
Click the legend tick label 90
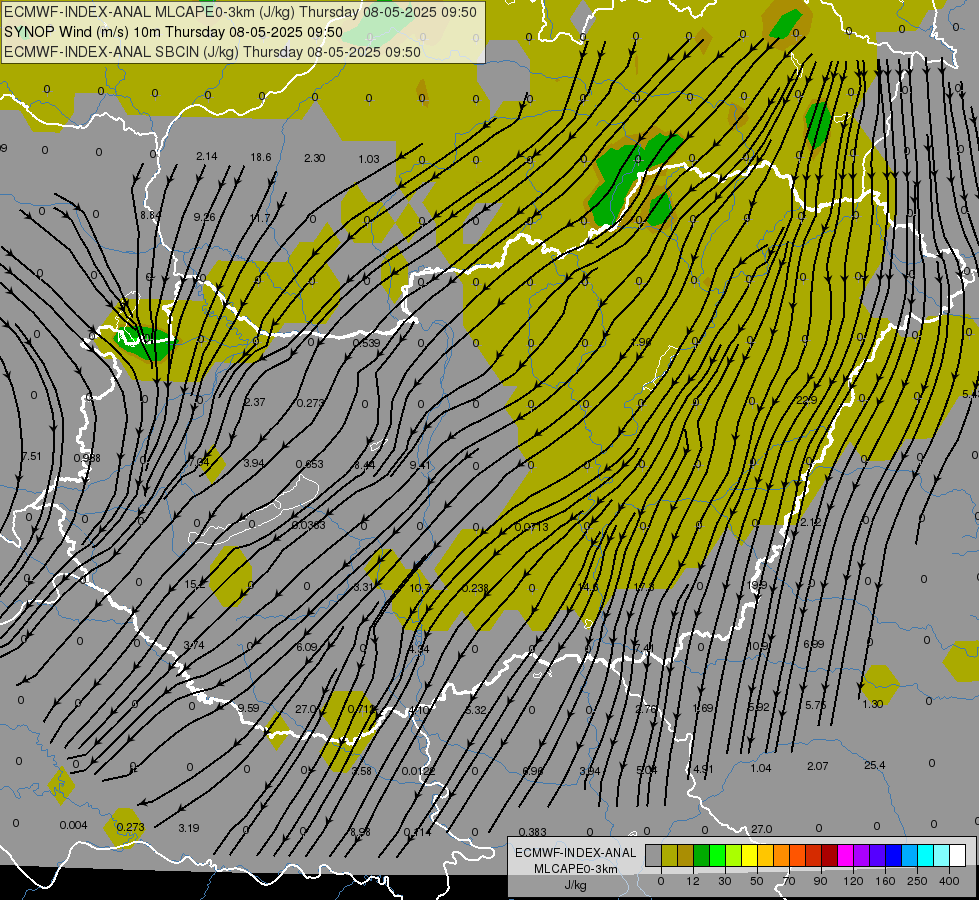(x=821, y=881)
